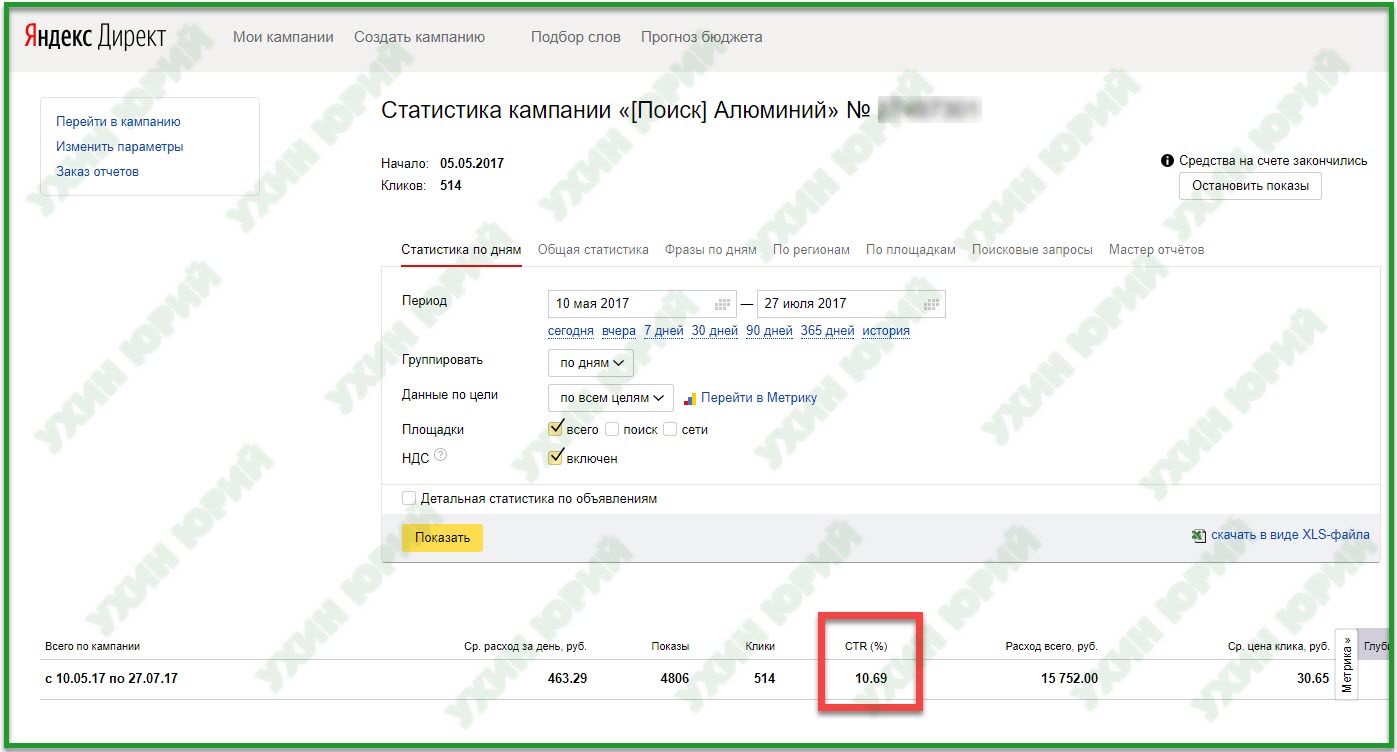Click the average click price '30.65'
The image size is (1397, 752).
tap(1313, 679)
